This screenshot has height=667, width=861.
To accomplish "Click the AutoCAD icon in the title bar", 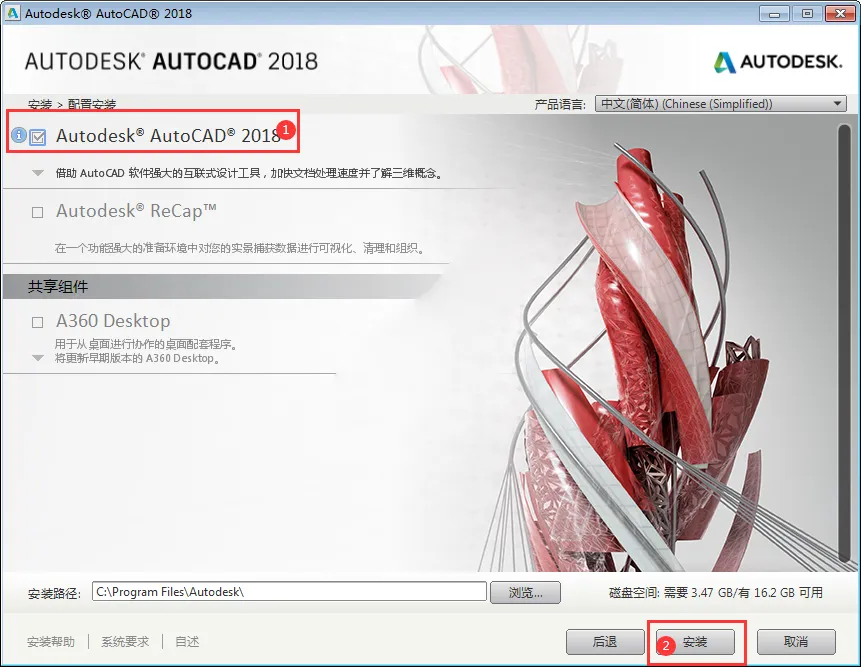I will coord(12,13).
